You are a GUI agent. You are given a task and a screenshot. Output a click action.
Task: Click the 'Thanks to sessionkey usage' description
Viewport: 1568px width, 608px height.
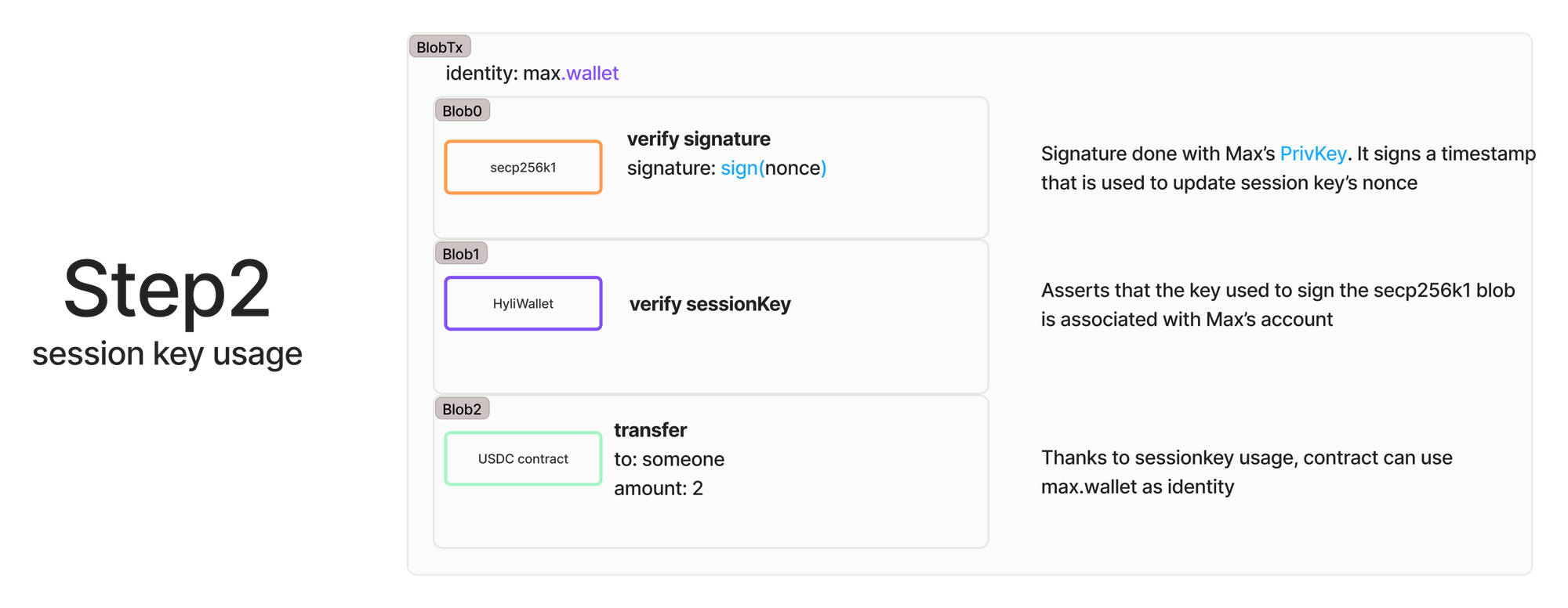pyautogui.click(x=1247, y=472)
